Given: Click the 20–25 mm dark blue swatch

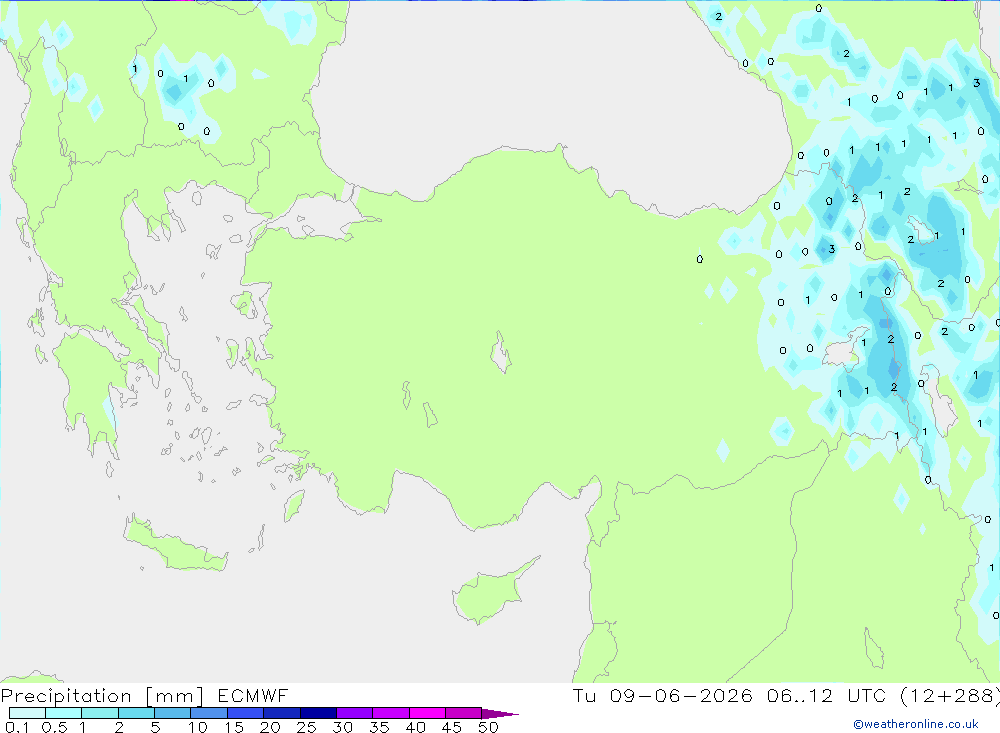Looking at the screenshot, I should [282, 713].
